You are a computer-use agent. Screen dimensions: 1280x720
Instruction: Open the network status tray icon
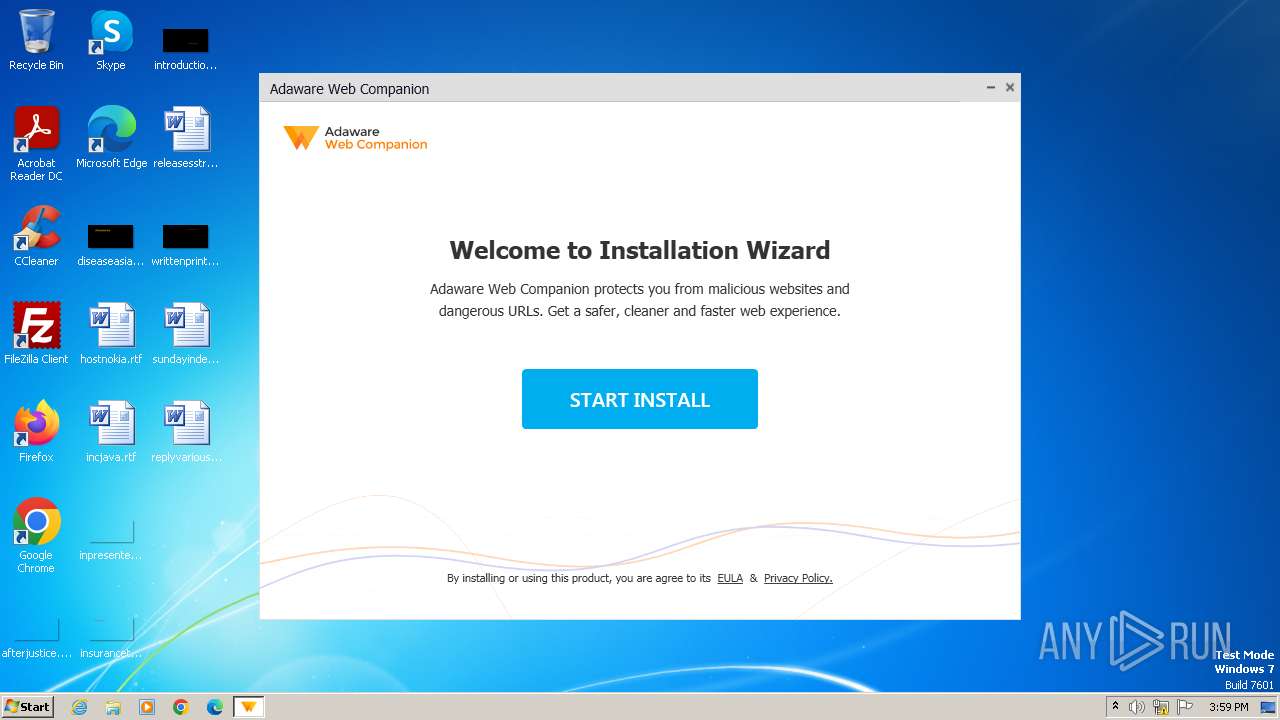1161,707
